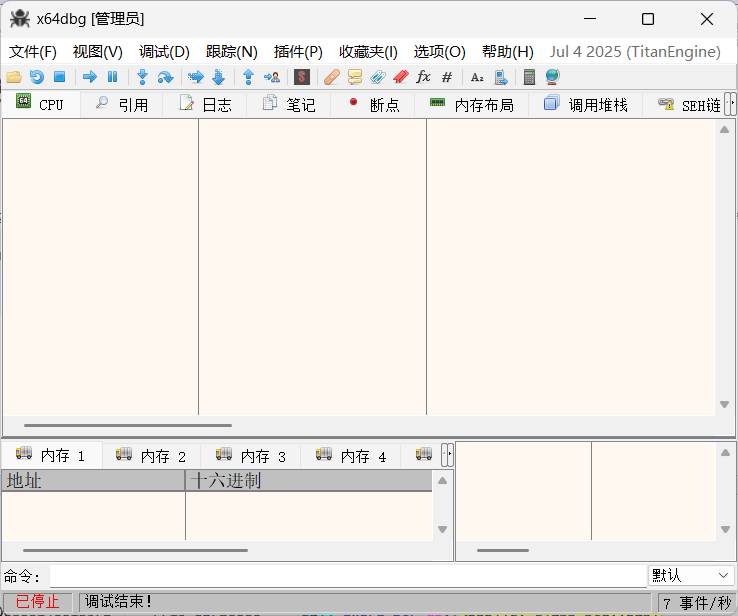Click the Step Into icon
Image resolution: width=738 pixels, height=616 pixels.
click(142, 77)
